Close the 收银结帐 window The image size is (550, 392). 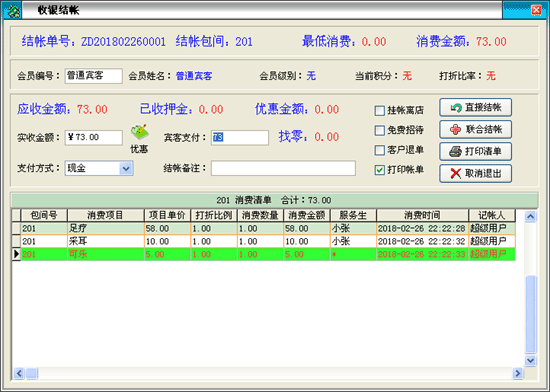[x=536, y=10]
